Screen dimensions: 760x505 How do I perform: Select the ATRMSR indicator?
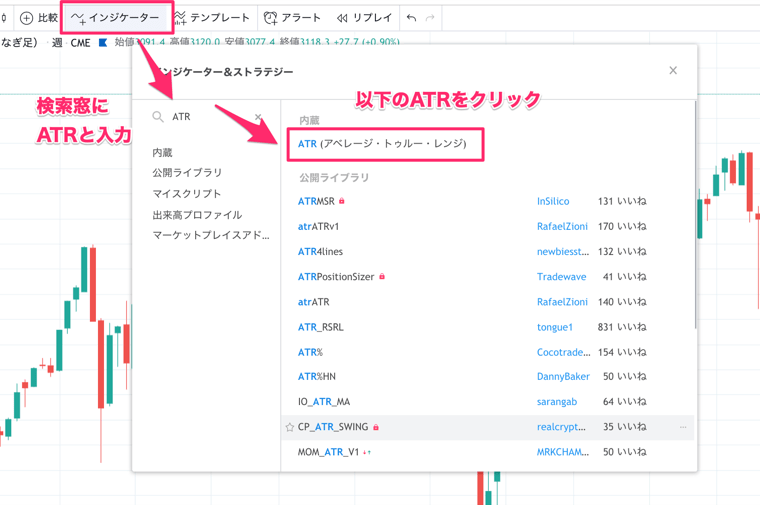(x=316, y=201)
